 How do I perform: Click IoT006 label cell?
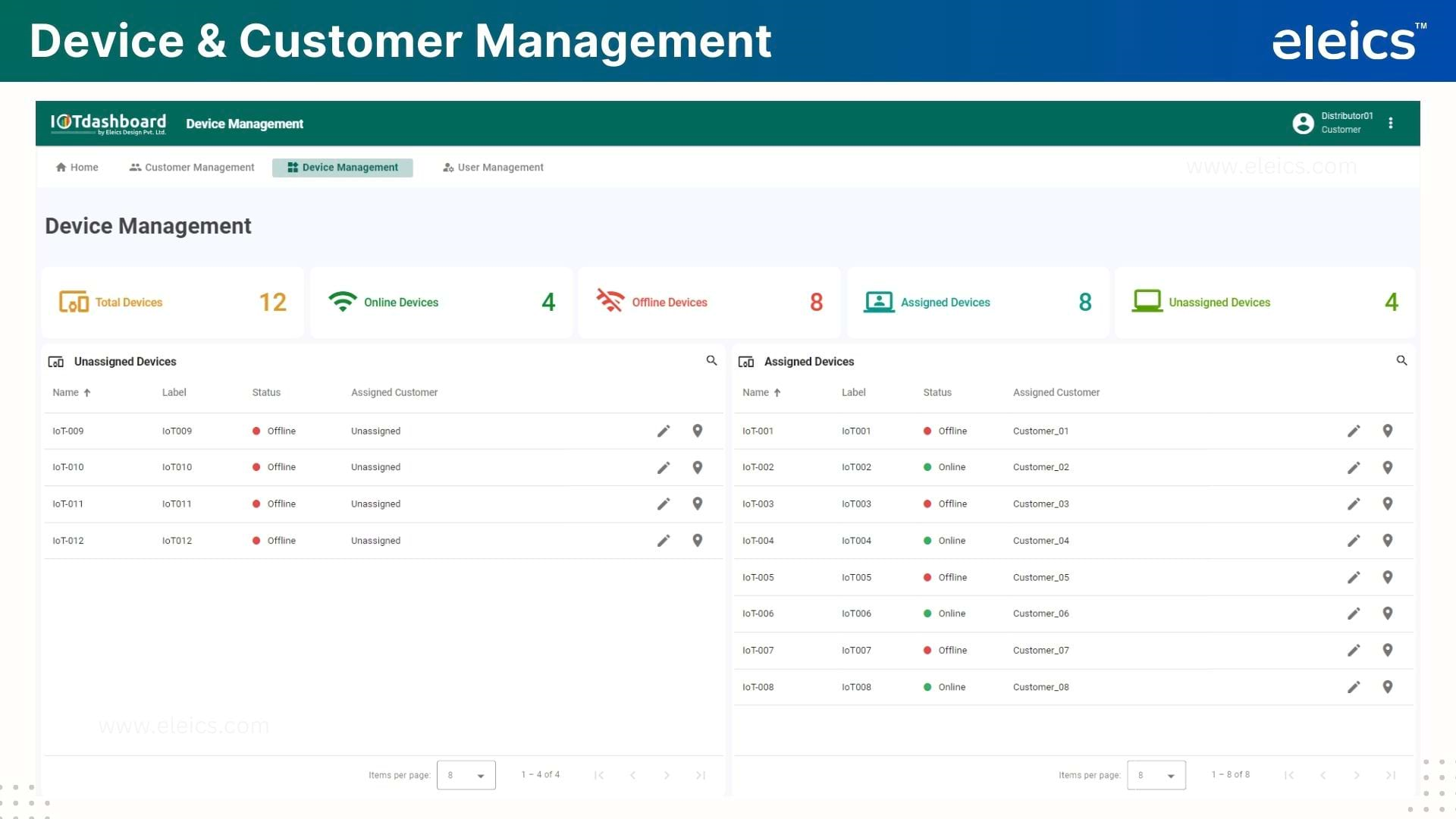tap(856, 613)
